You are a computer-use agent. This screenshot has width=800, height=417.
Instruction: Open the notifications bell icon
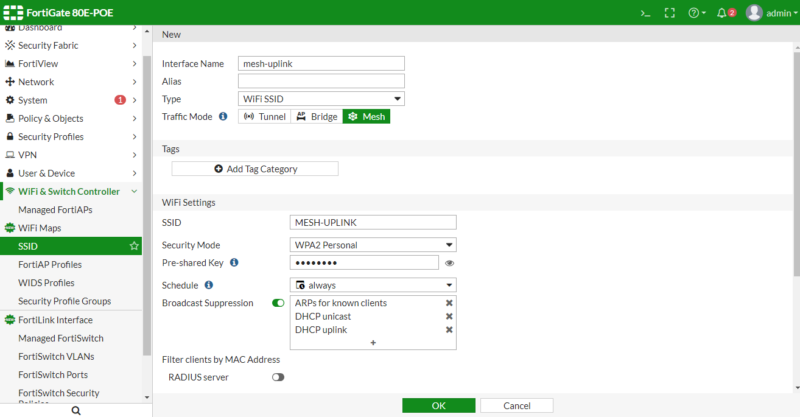724,13
